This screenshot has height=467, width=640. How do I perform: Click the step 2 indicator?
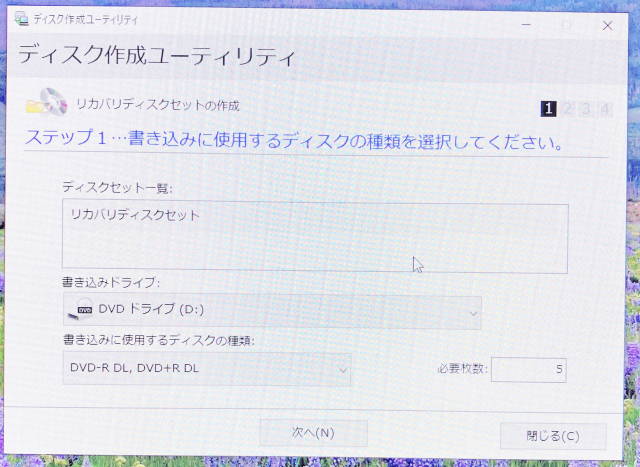click(x=567, y=109)
